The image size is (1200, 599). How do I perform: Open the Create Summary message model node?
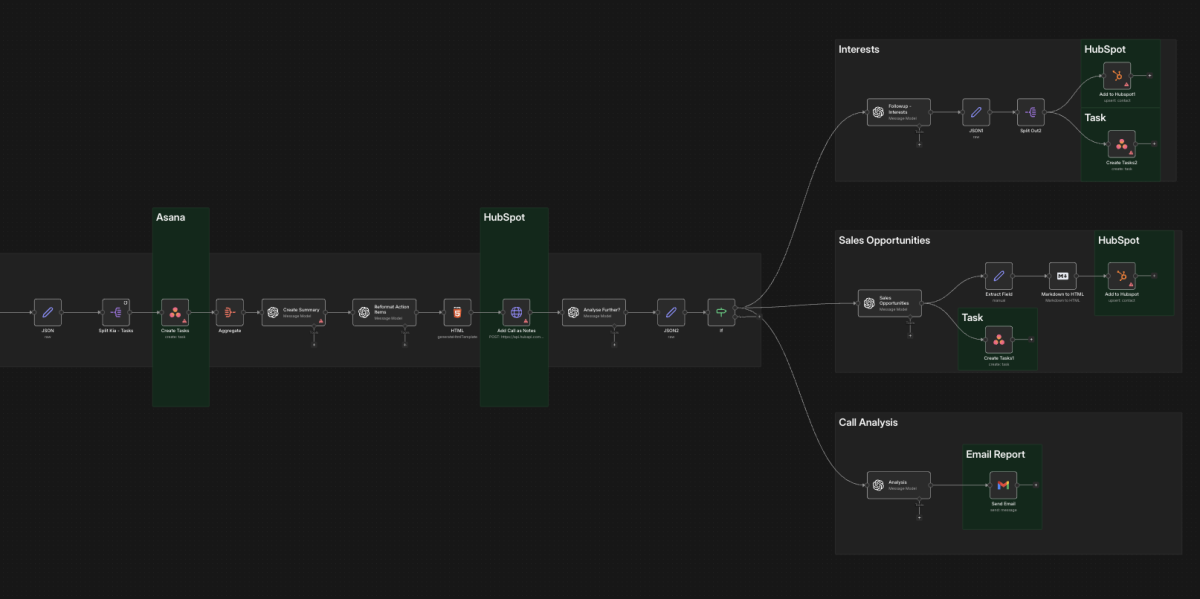point(296,312)
